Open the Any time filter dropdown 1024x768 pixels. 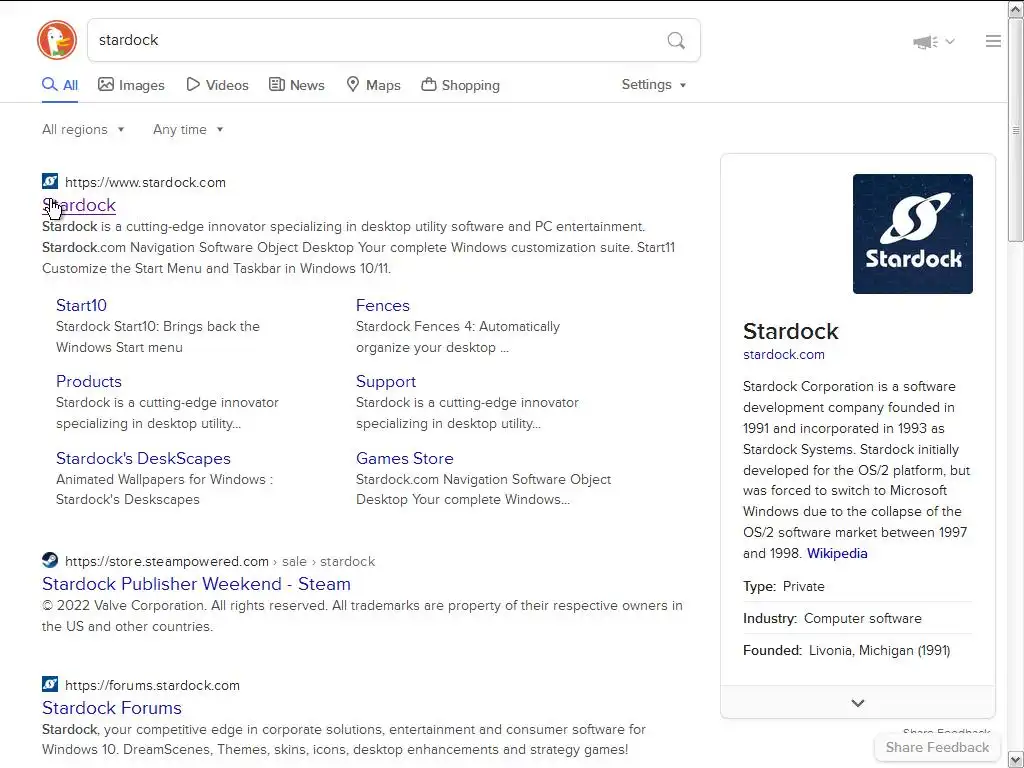(x=188, y=129)
